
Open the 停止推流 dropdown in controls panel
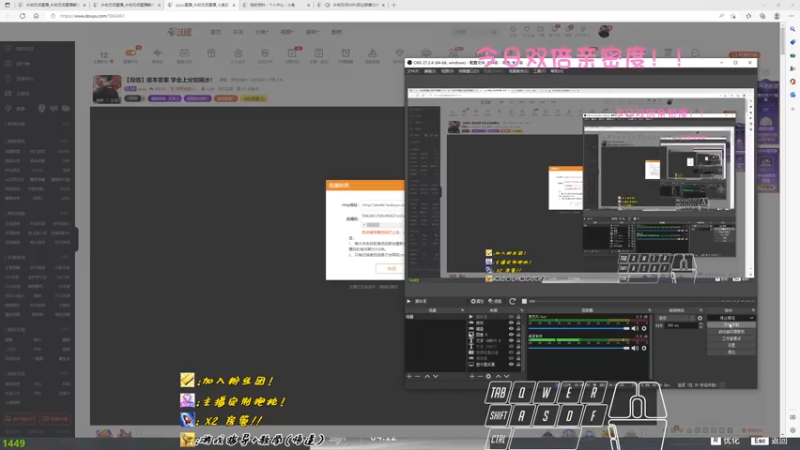tap(752, 318)
